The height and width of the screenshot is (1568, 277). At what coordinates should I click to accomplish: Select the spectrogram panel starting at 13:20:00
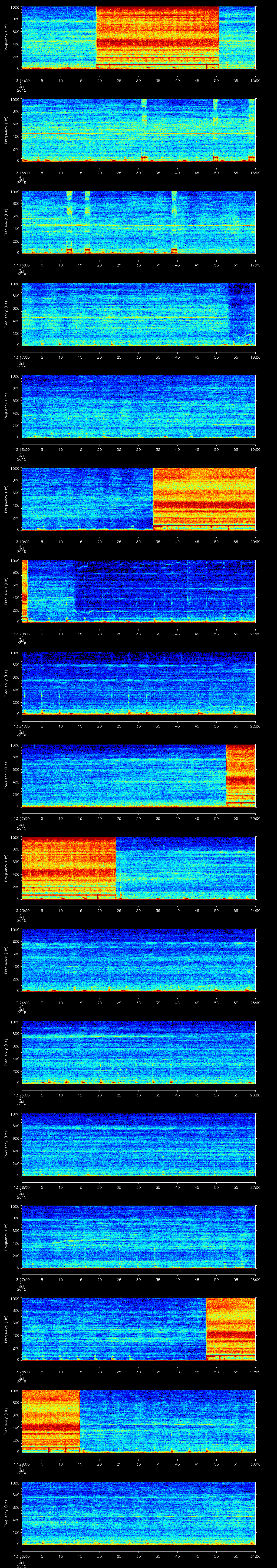pos(138,591)
